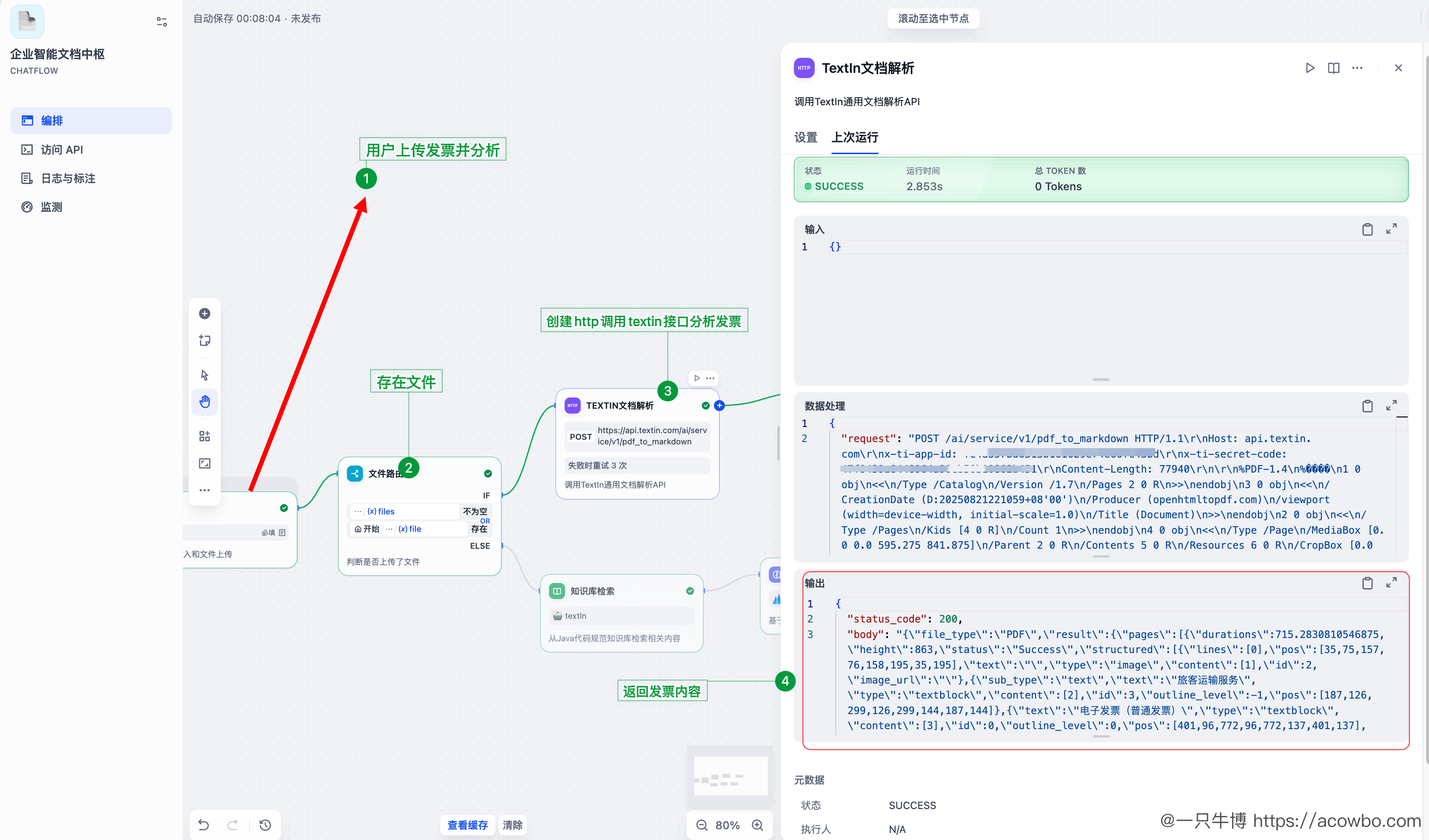The width and height of the screenshot is (1429, 840).
Task: Activate the hand pan tool
Action: pyautogui.click(x=204, y=402)
